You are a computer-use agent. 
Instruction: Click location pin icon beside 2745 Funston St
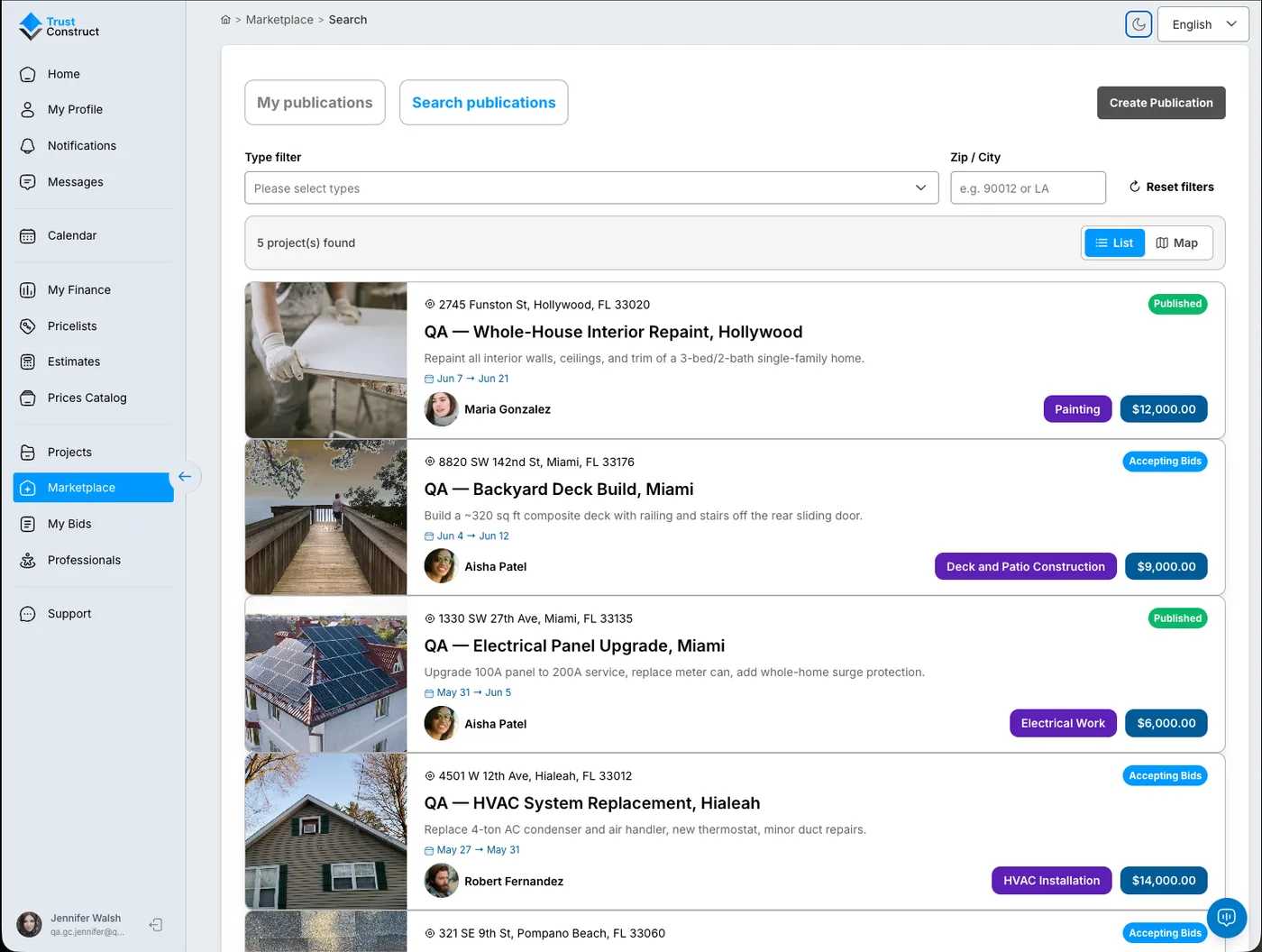430,305
